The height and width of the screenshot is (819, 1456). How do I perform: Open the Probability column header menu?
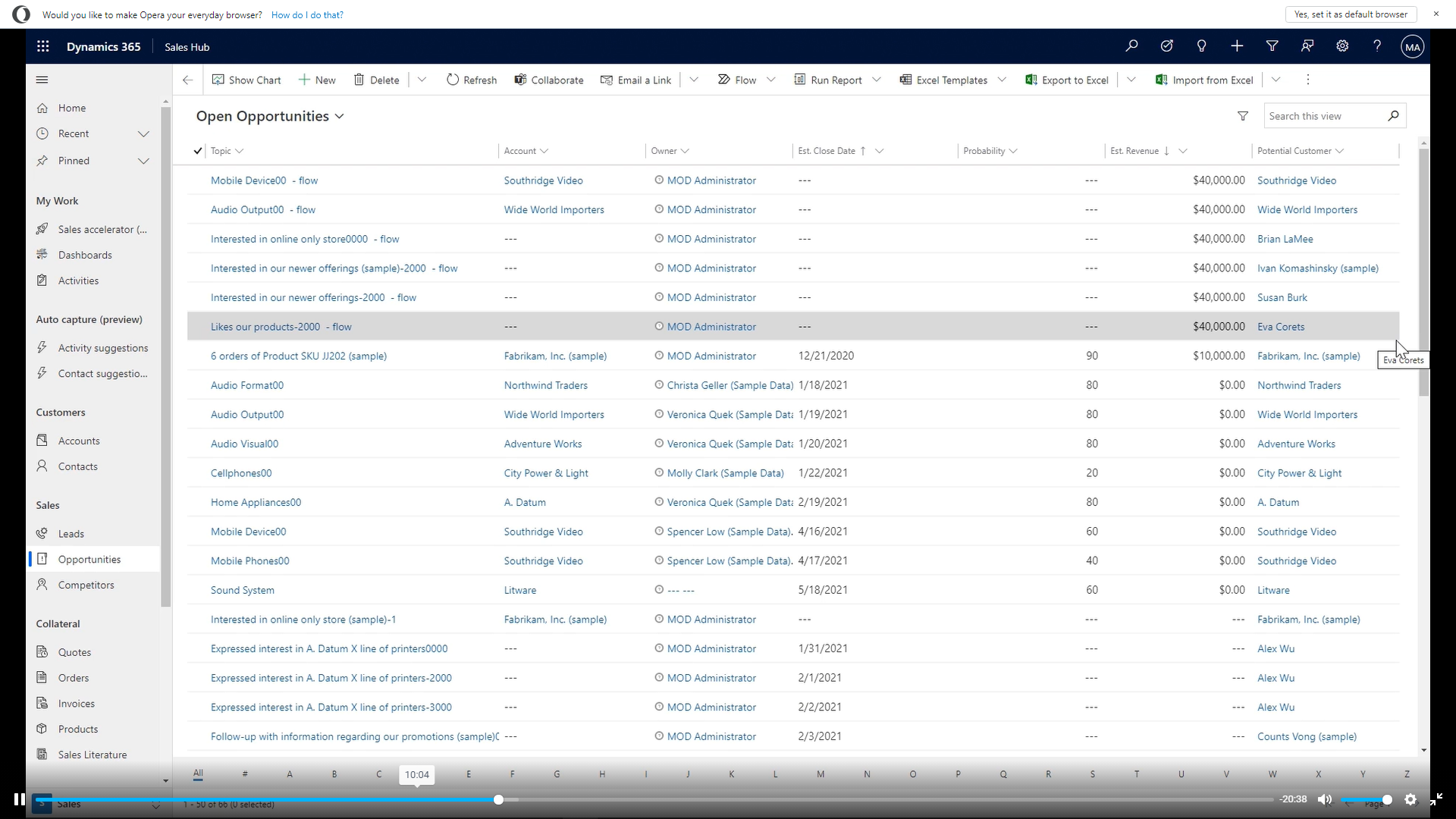[990, 151]
